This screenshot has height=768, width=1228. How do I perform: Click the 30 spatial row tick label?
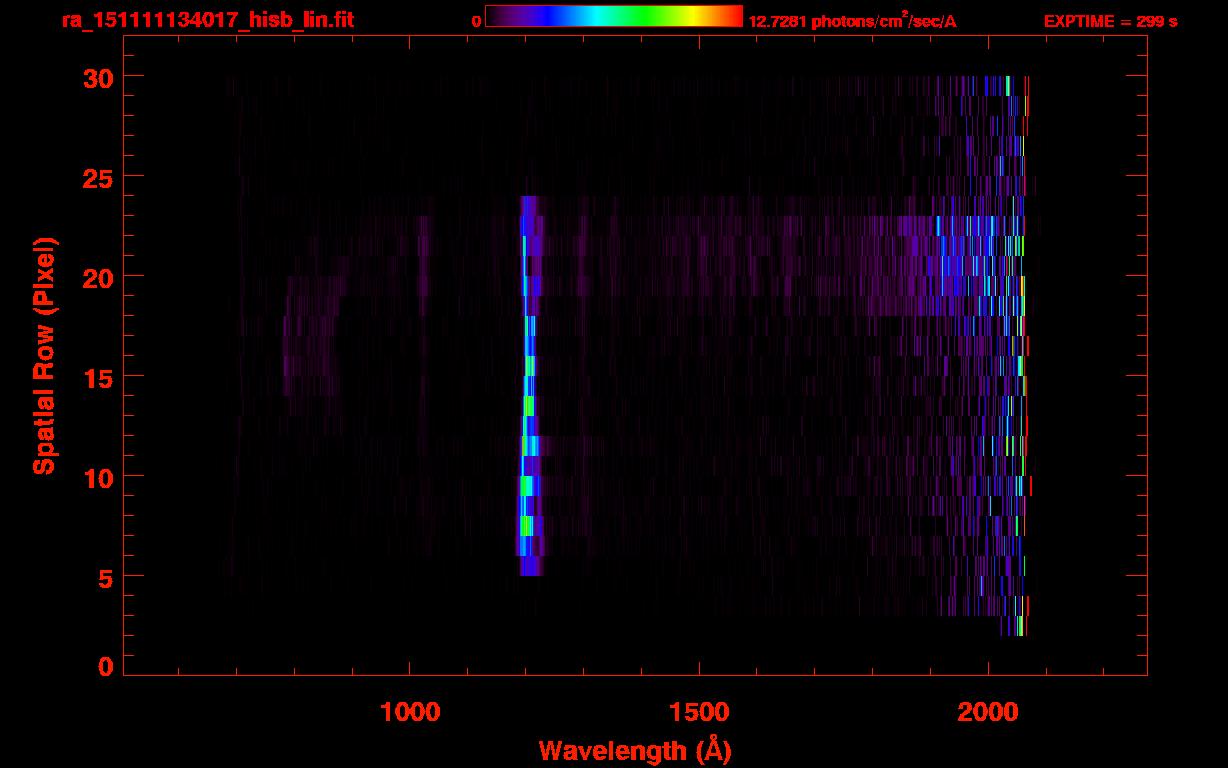[98, 77]
